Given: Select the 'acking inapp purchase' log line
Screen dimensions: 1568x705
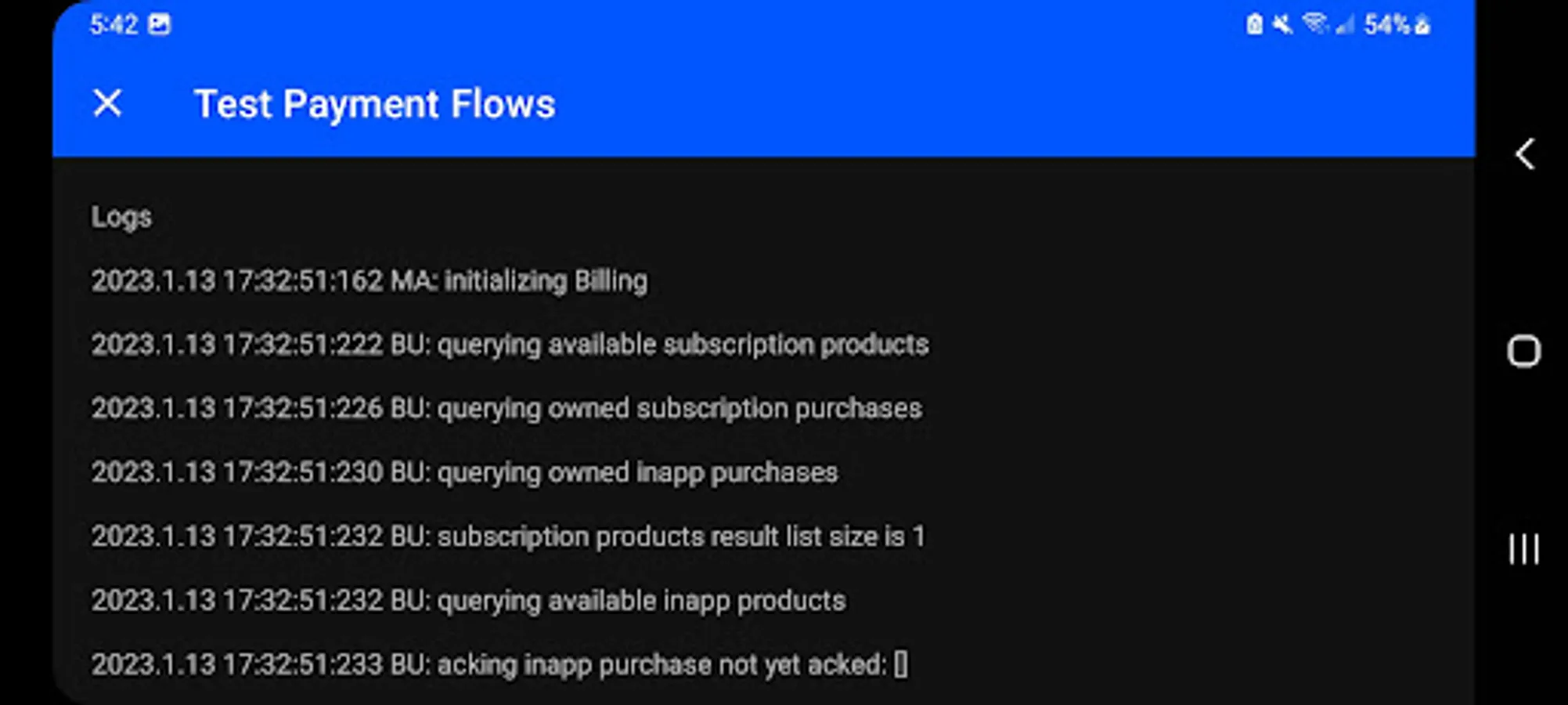Looking at the screenshot, I should pos(499,664).
